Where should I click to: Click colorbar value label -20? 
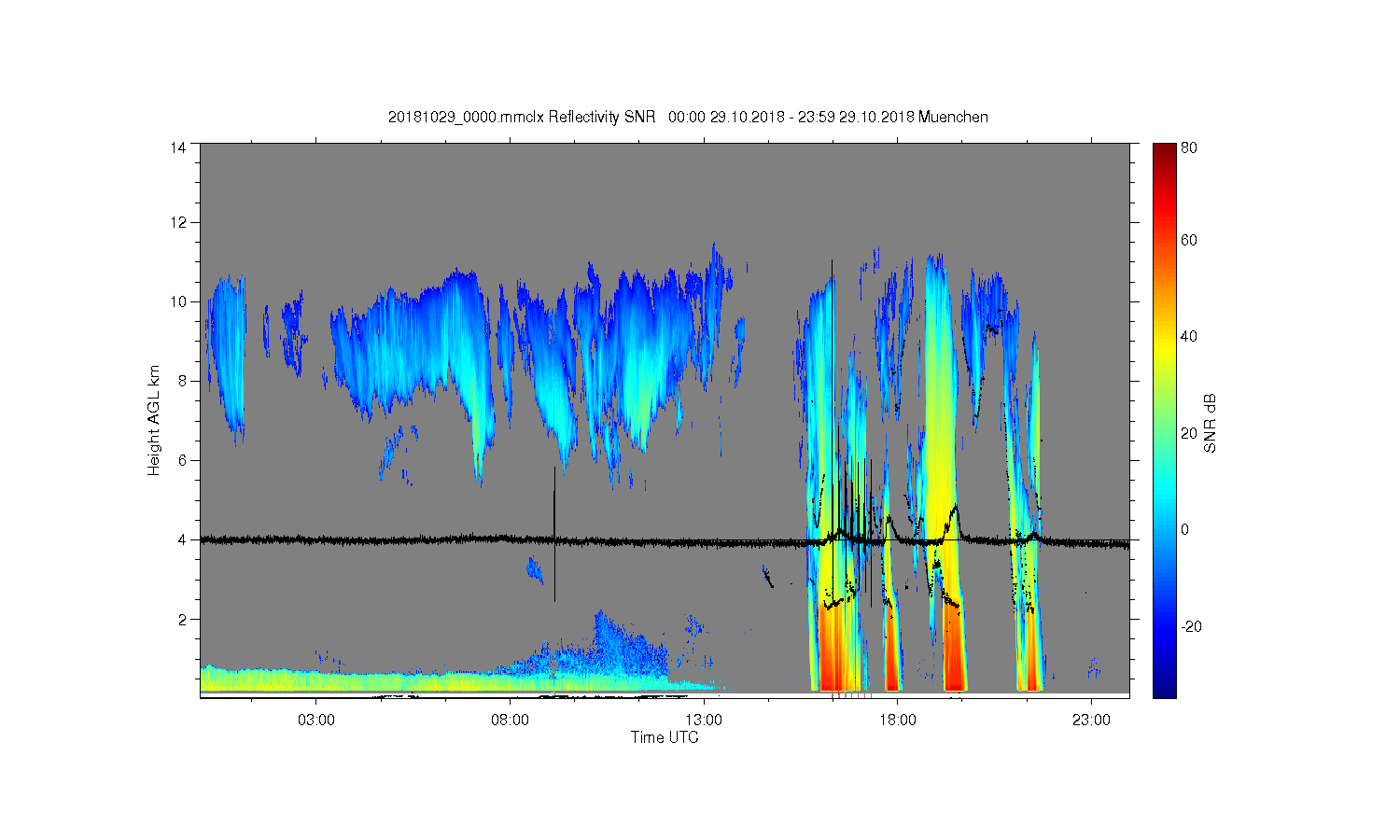1191,626
